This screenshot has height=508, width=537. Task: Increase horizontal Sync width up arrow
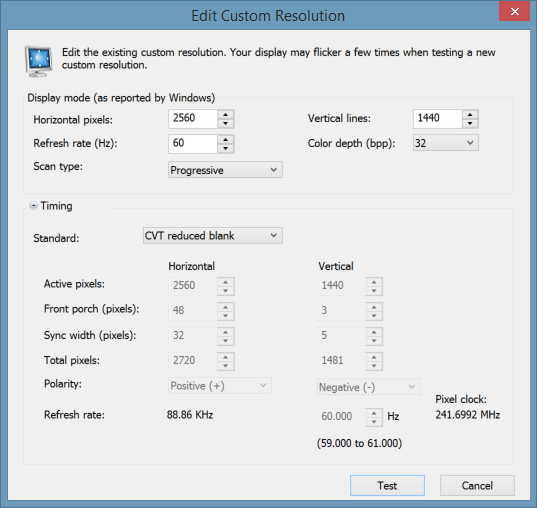(x=226, y=332)
